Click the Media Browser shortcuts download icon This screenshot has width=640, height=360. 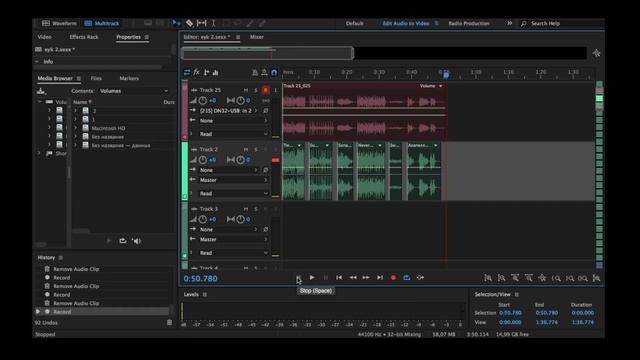41,91
